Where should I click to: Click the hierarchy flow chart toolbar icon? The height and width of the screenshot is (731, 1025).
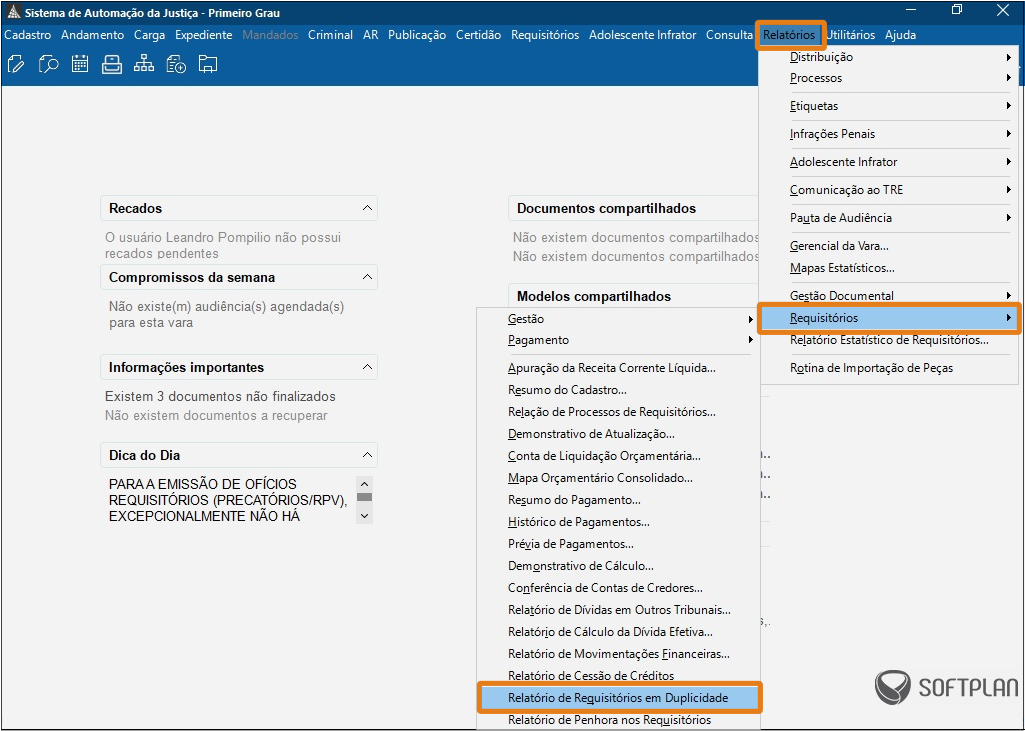click(x=144, y=64)
